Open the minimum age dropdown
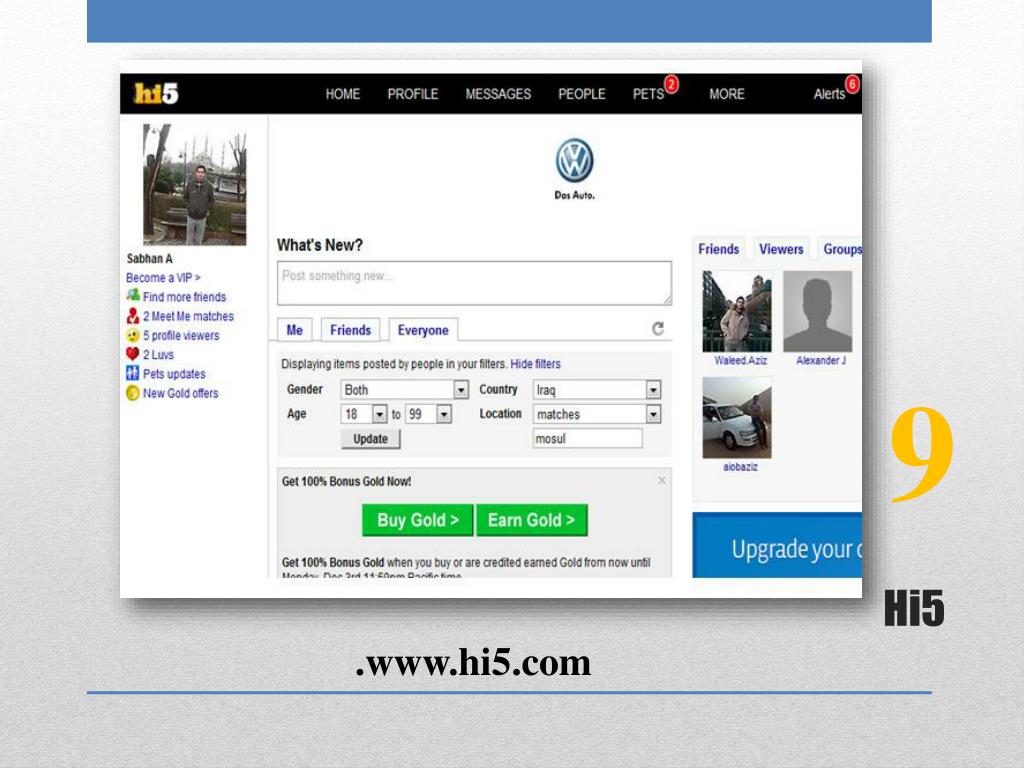The width and height of the screenshot is (1024, 768). [379, 414]
